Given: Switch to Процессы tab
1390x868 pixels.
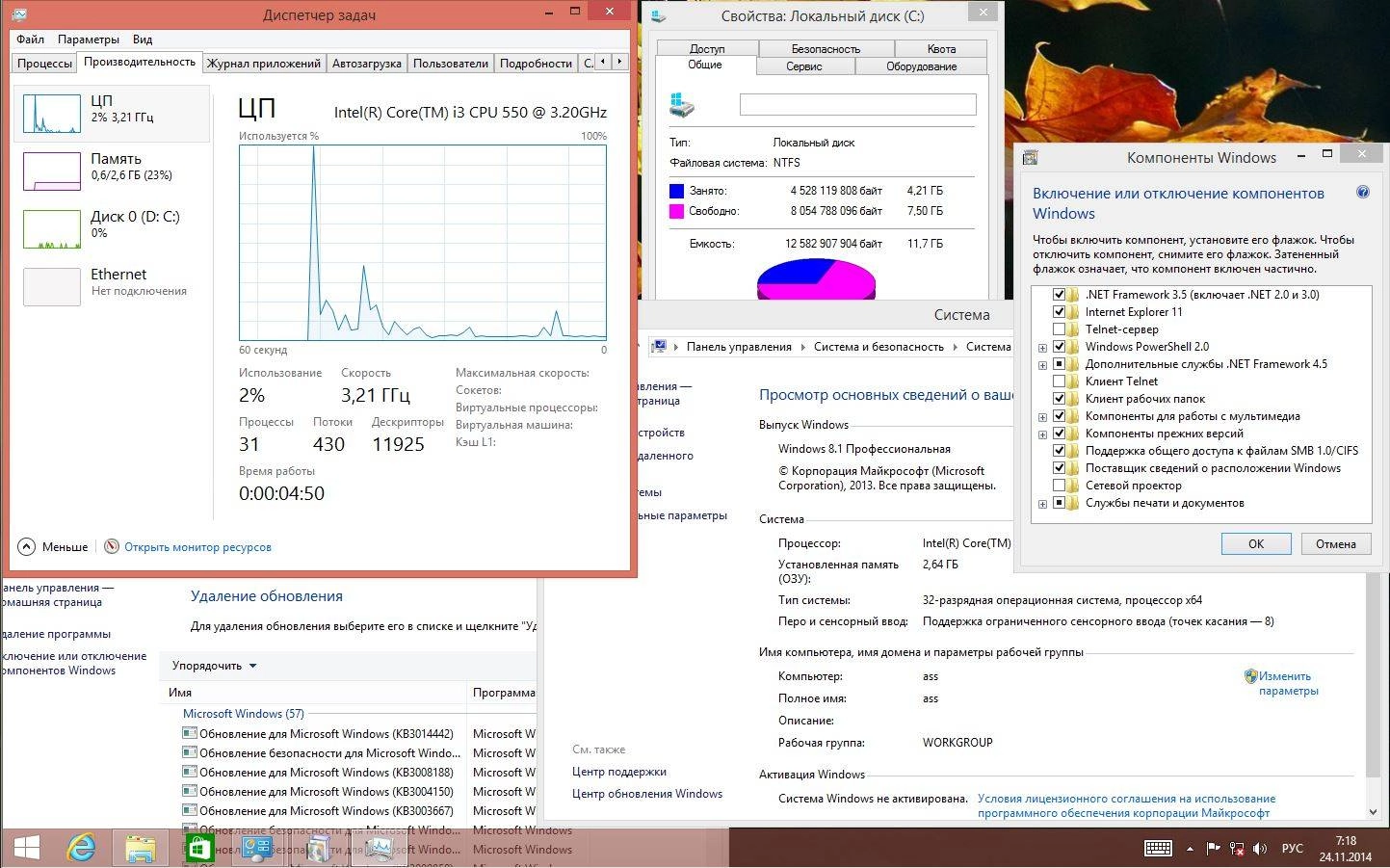Looking at the screenshot, I should click(44, 63).
